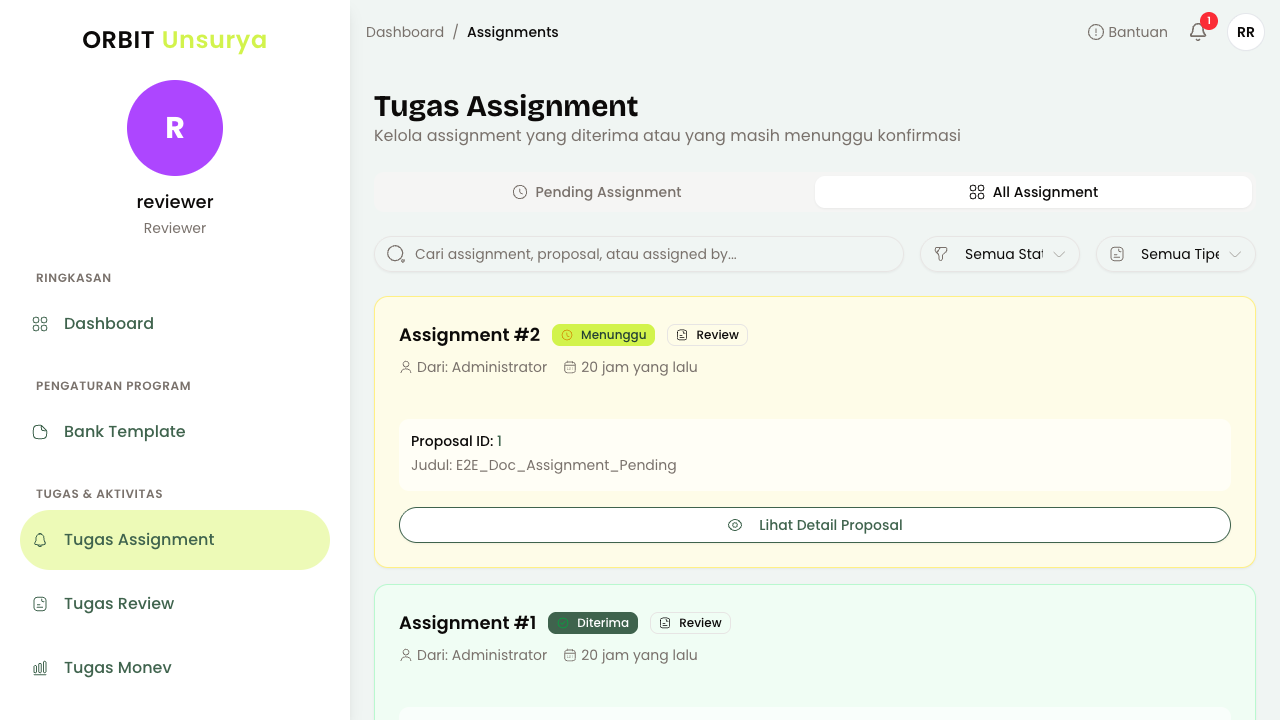The height and width of the screenshot is (720, 1280).
Task: Open Dashboard in the sidebar
Action: coord(175,324)
